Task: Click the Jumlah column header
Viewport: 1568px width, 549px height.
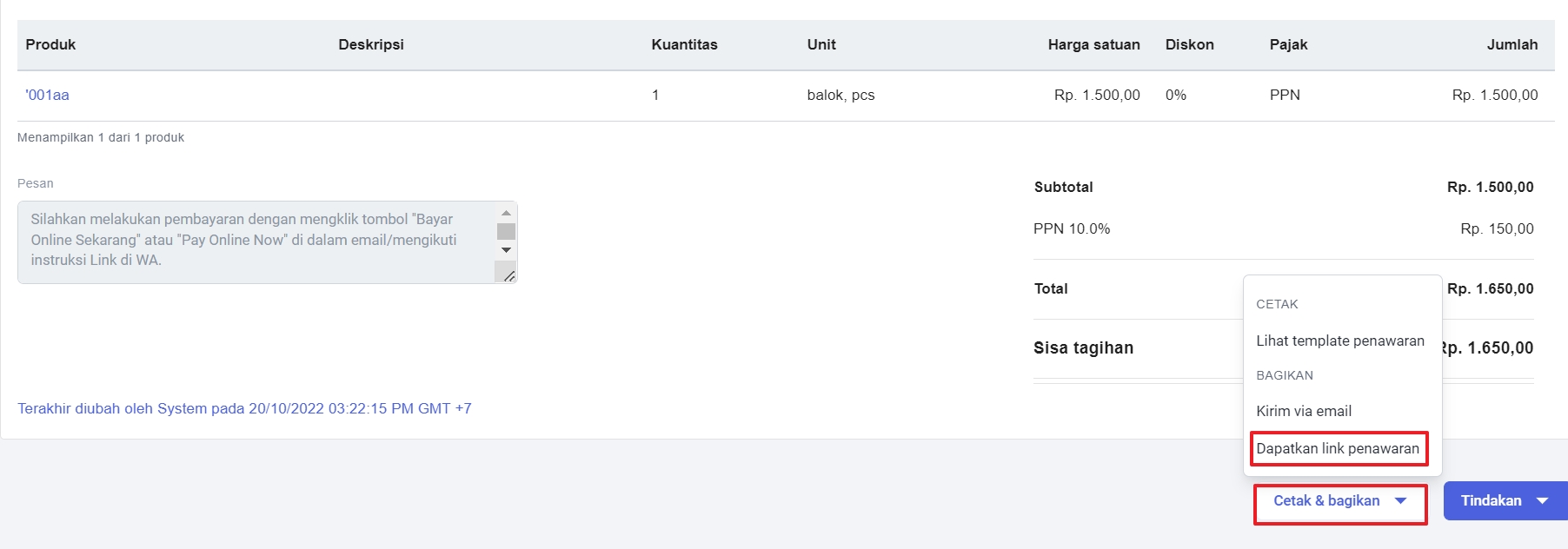Action: (1512, 44)
